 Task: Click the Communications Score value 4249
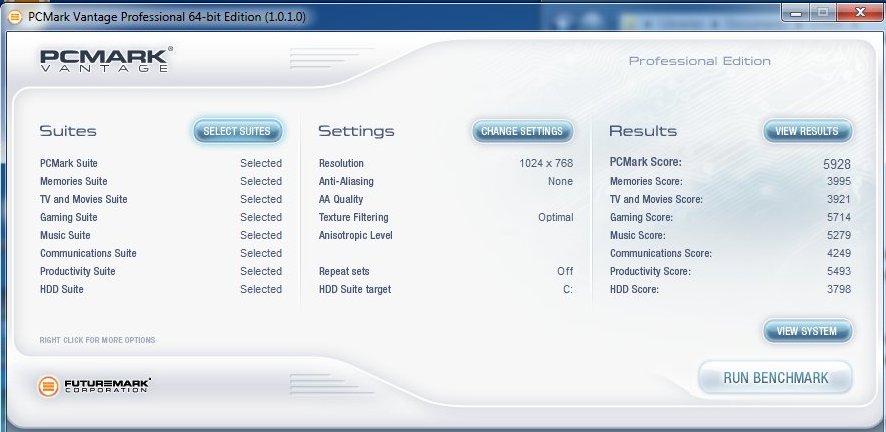(839, 254)
